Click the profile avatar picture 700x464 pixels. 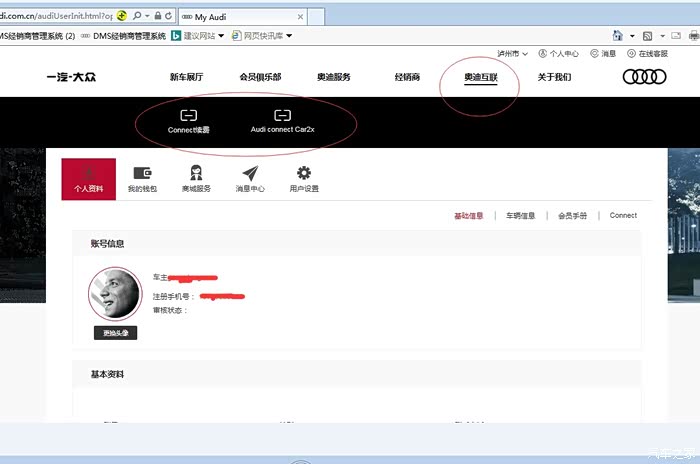click(115, 294)
